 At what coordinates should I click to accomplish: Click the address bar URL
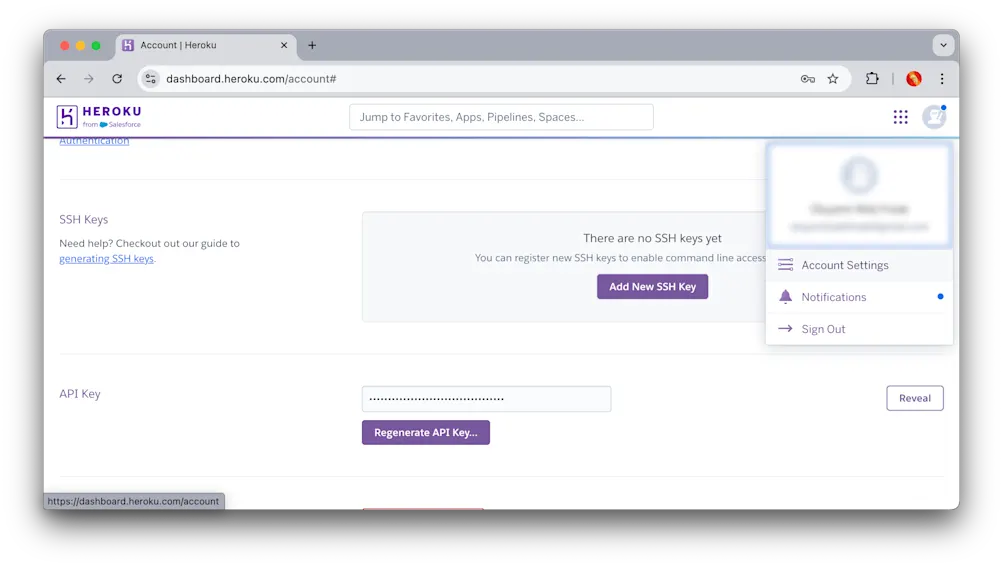251,79
